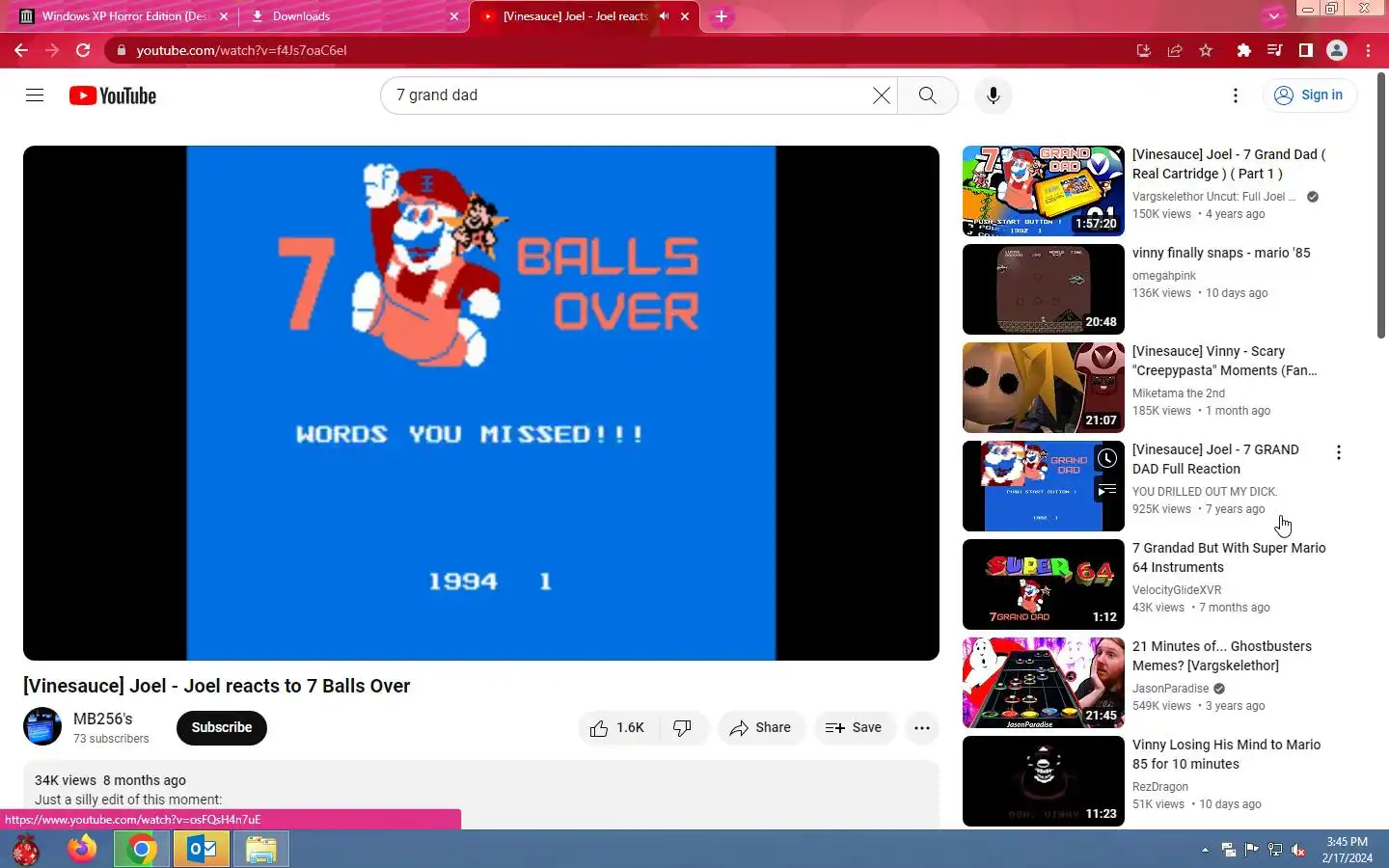Open the Vargskelethor Uncut channel link
The width and height of the screenshot is (1389, 868).
(1213, 197)
